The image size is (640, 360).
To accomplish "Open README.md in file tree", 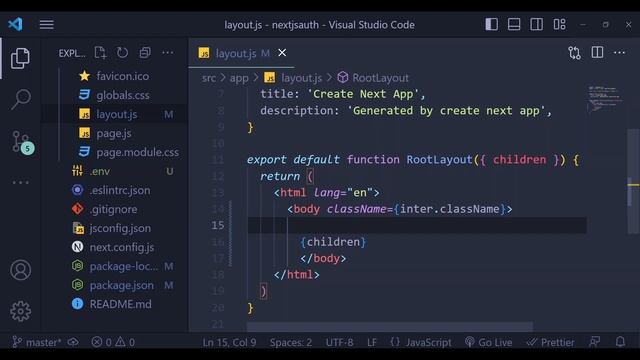I will [120, 304].
